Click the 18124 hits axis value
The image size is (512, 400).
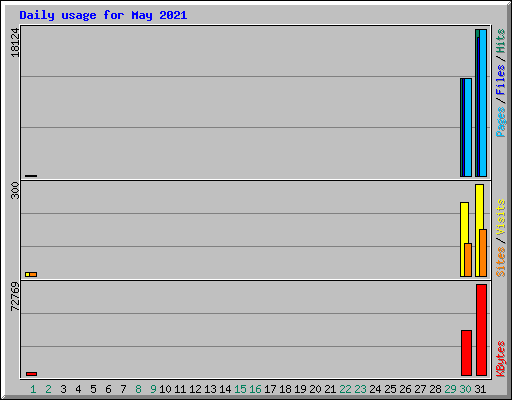coord(15,43)
